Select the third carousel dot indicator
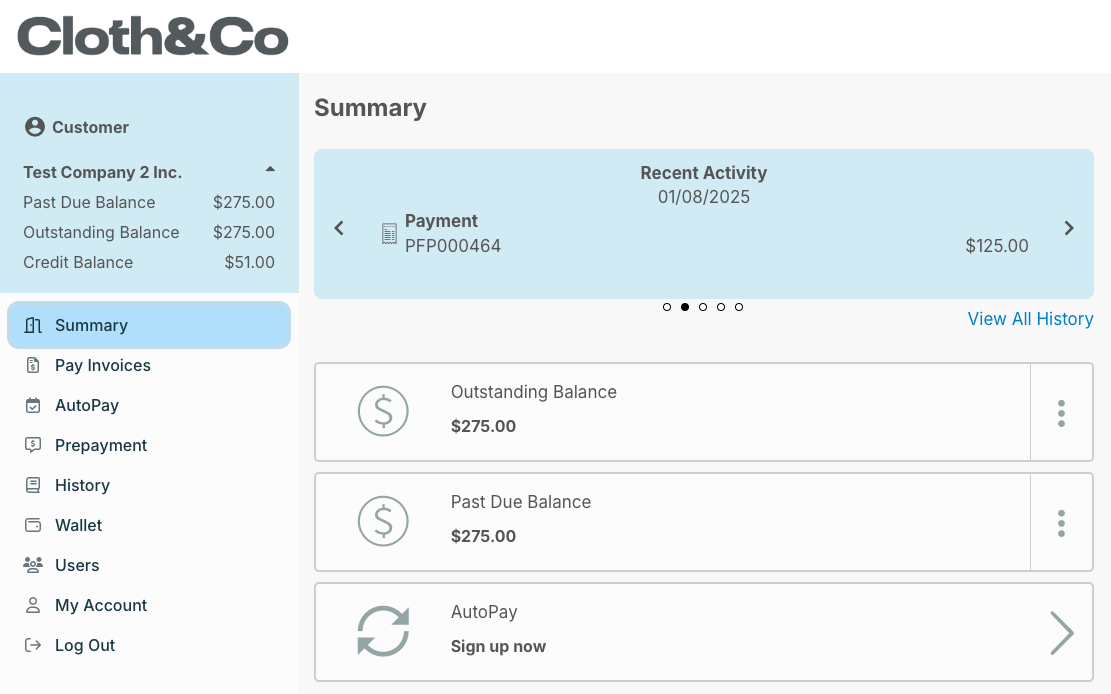 click(703, 307)
